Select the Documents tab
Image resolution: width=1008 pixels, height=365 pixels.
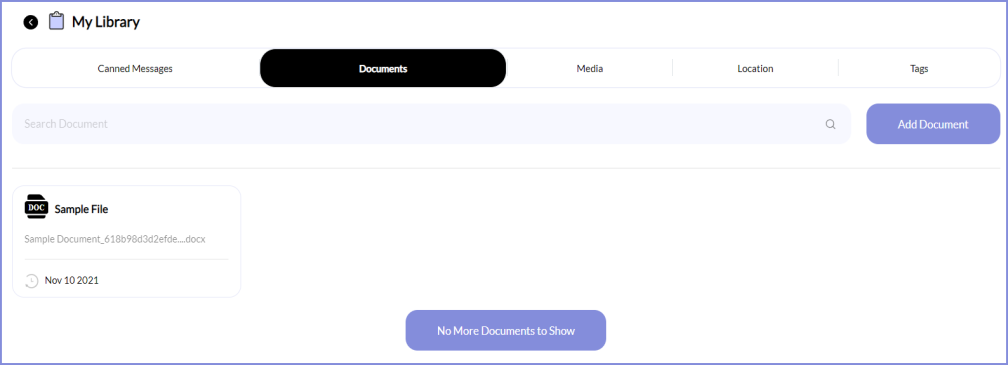tap(383, 68)
